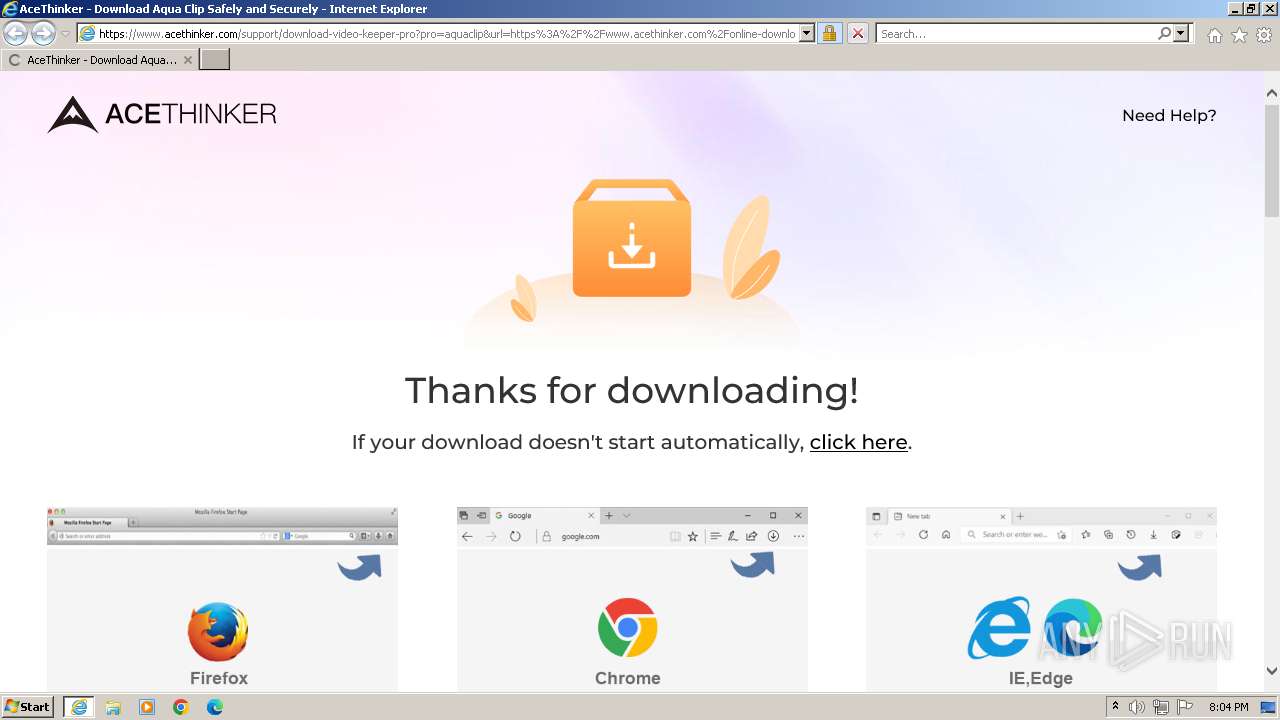Click the Firefox label text

tap(219, 678)
